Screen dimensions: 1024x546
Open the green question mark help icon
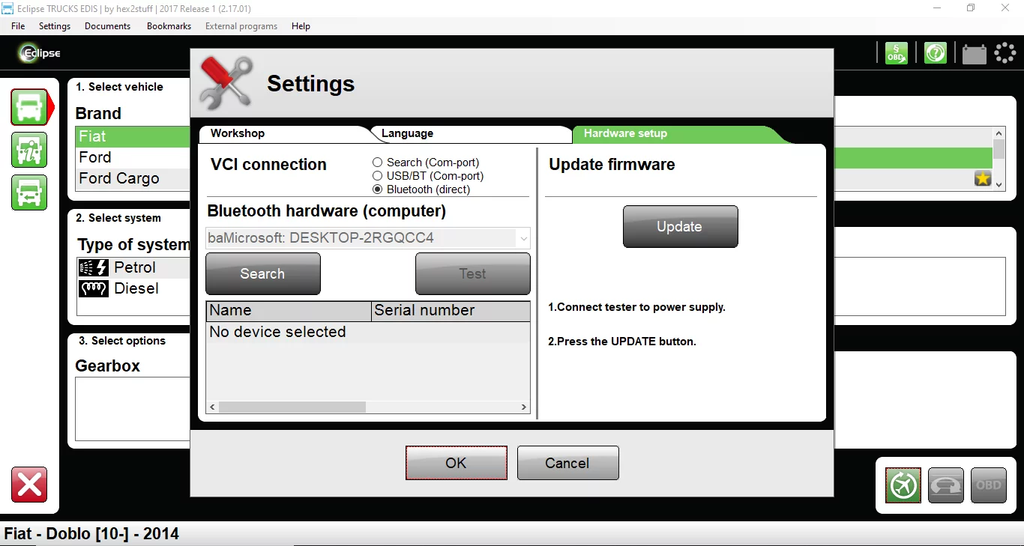pos(935,53)
